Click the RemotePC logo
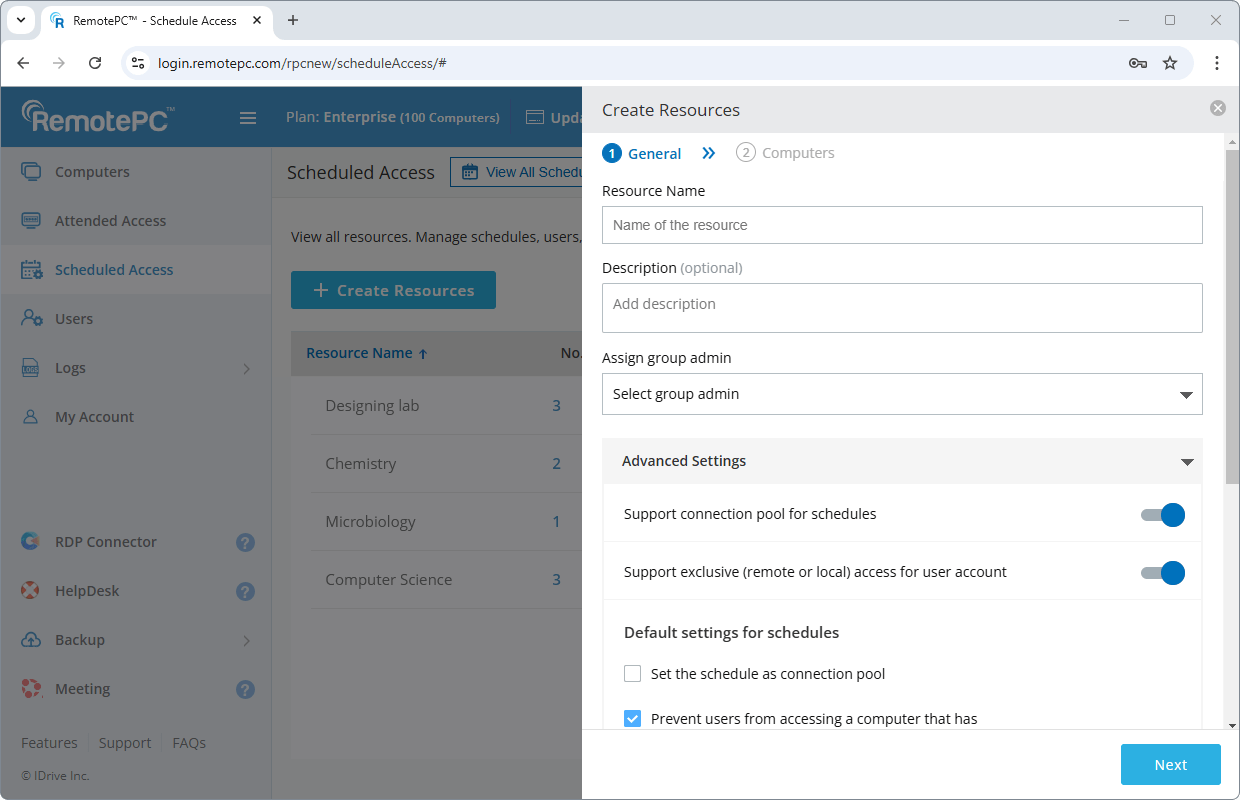 click(98, 117)
